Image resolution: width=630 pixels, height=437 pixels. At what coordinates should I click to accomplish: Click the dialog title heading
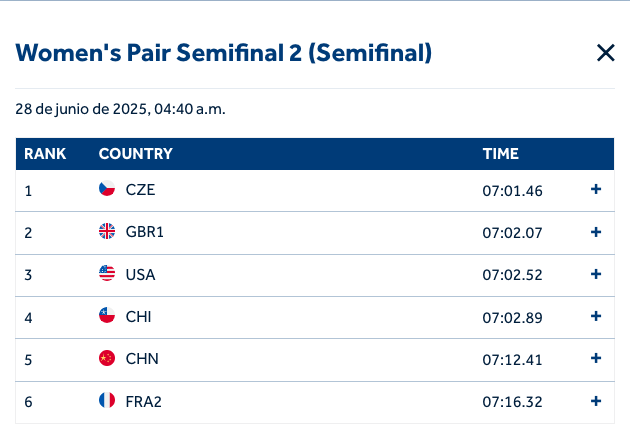pos(224,53)
